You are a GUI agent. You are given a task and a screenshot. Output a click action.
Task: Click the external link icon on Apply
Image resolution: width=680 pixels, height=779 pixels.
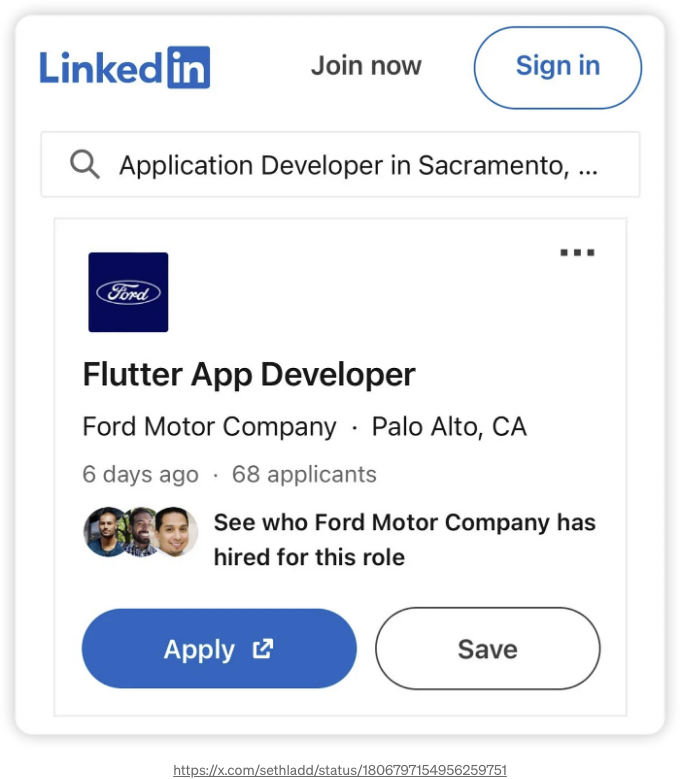click(x=263, y=648)
